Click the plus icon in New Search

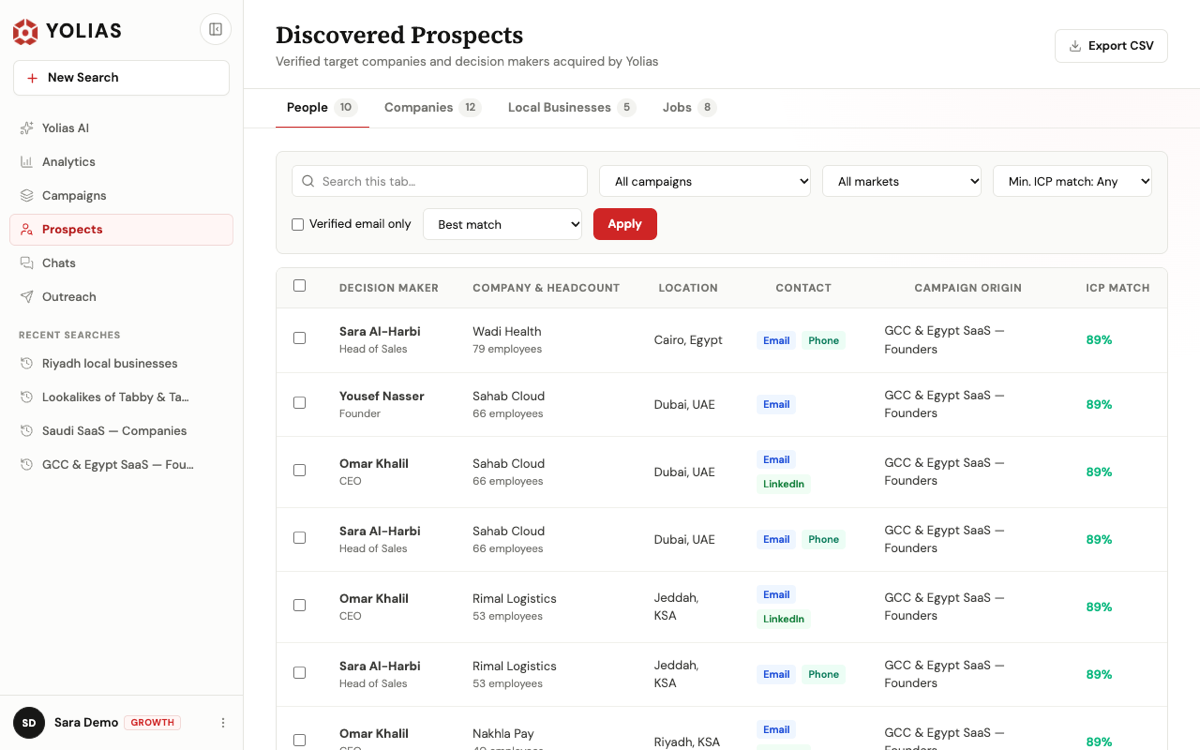click(32, 78)
